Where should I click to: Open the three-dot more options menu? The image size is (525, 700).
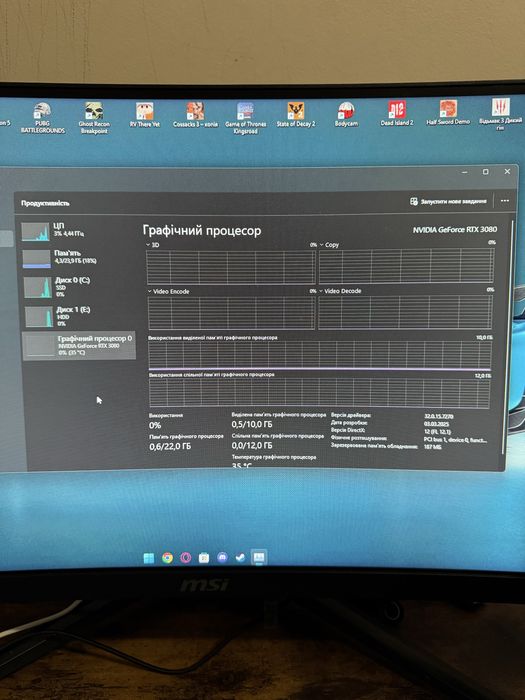tap(505, 201)
